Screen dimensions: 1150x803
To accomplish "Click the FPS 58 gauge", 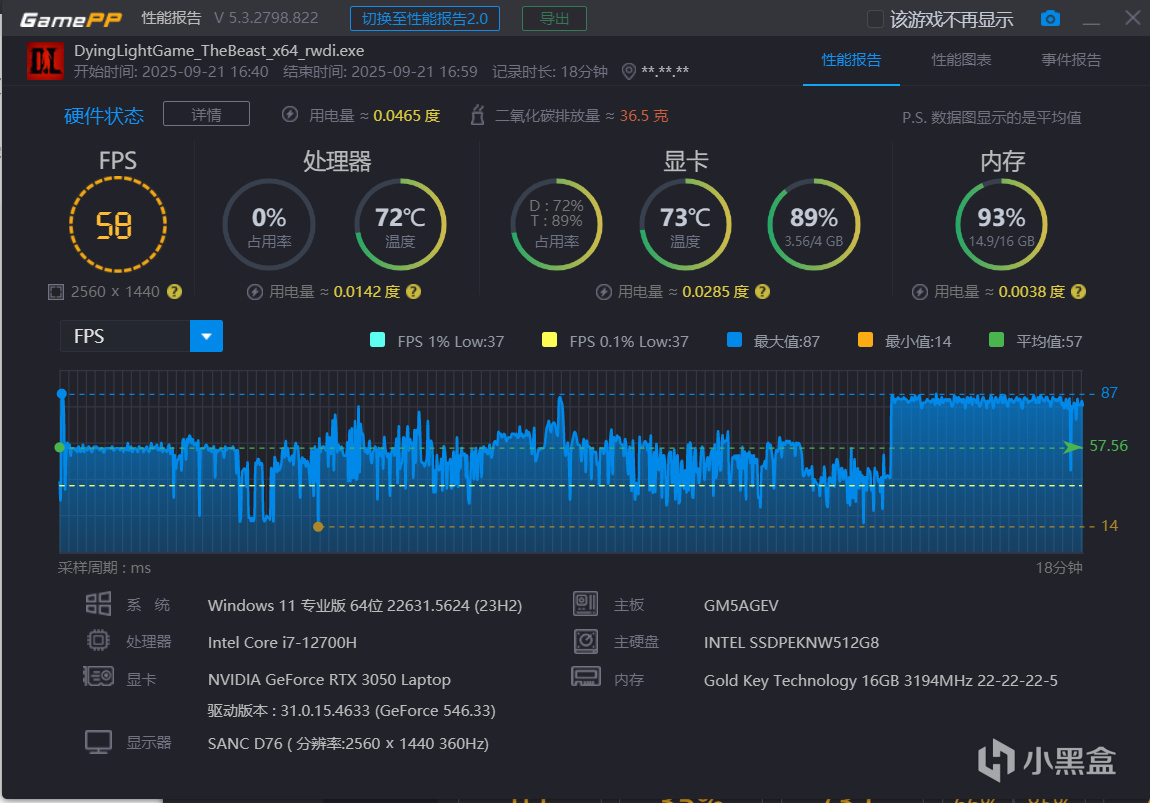I will [x=117, y=224].
